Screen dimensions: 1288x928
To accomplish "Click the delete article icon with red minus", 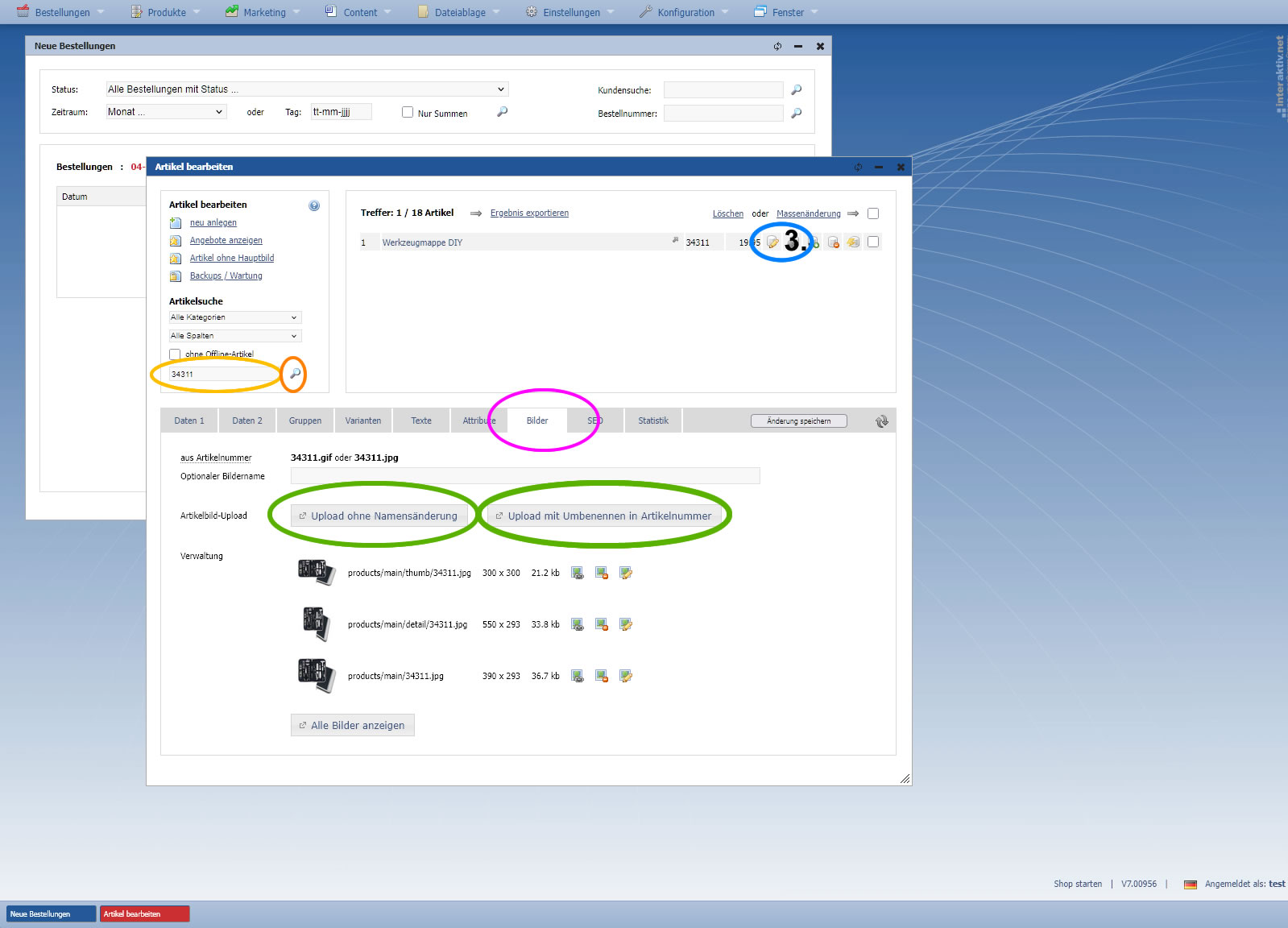I will (x=834, y=242).
